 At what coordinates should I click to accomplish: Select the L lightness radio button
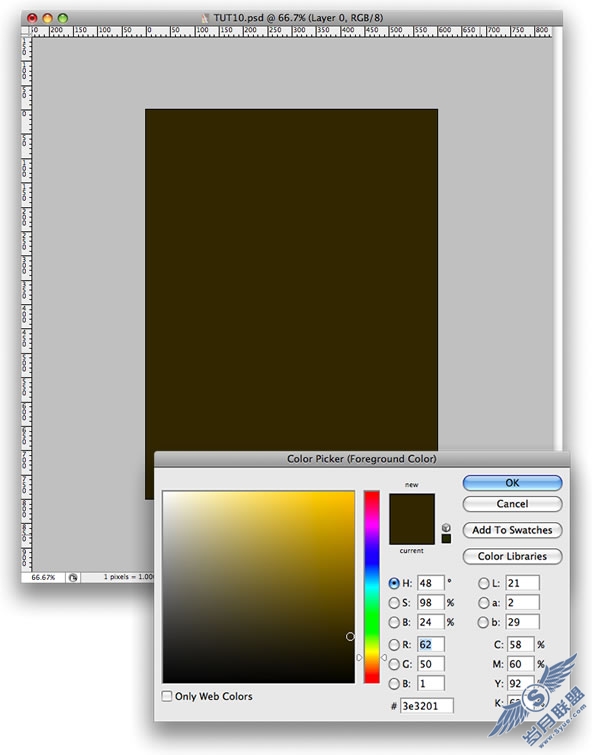click(483, 584)
